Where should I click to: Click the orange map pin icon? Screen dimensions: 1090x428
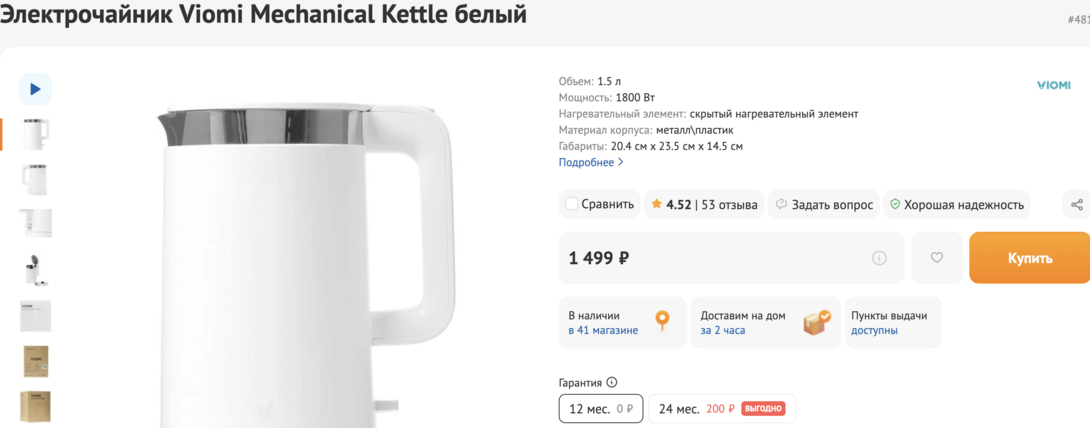tap(662, 321)
